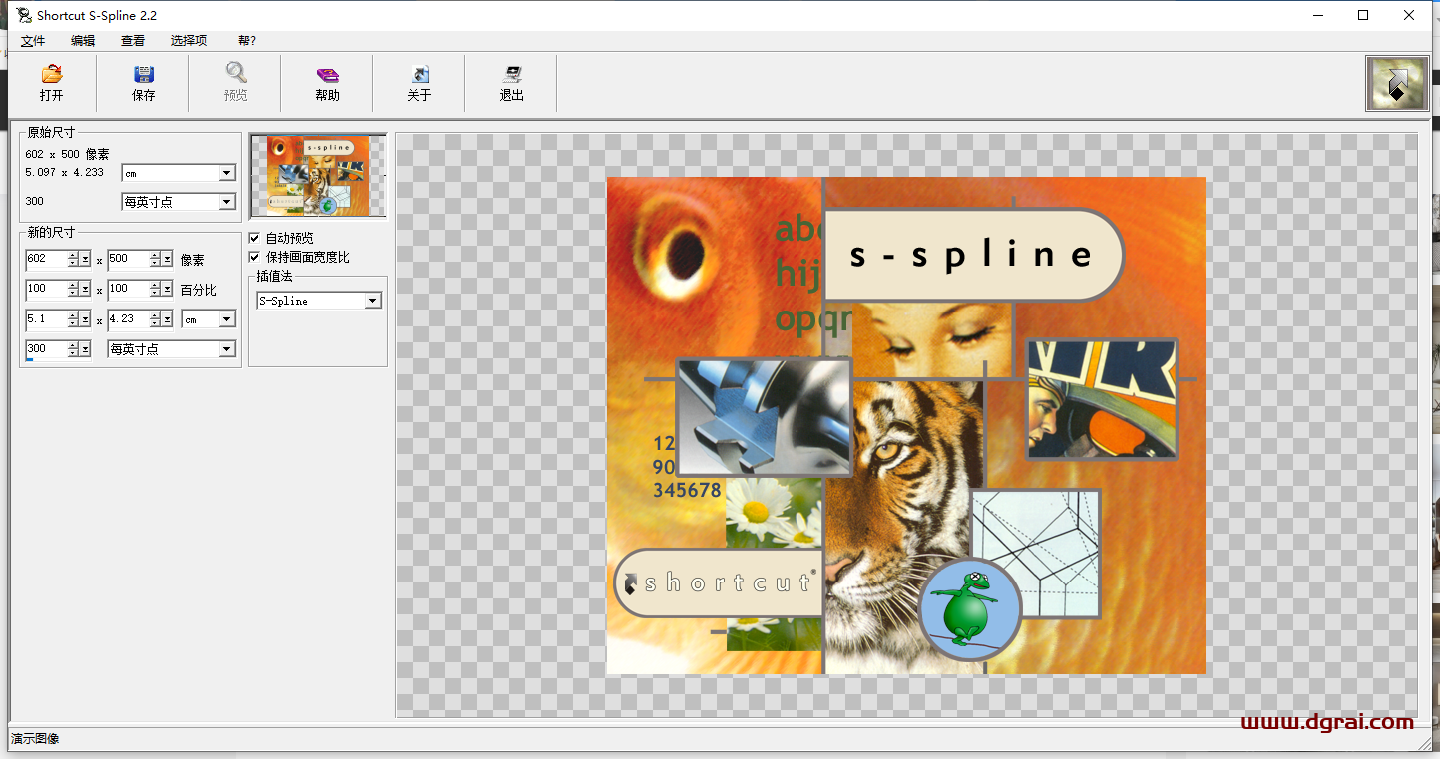Click into the first 100 percent width field
The height and width of the screenshot is (759, 1440).
pos(46,289)
